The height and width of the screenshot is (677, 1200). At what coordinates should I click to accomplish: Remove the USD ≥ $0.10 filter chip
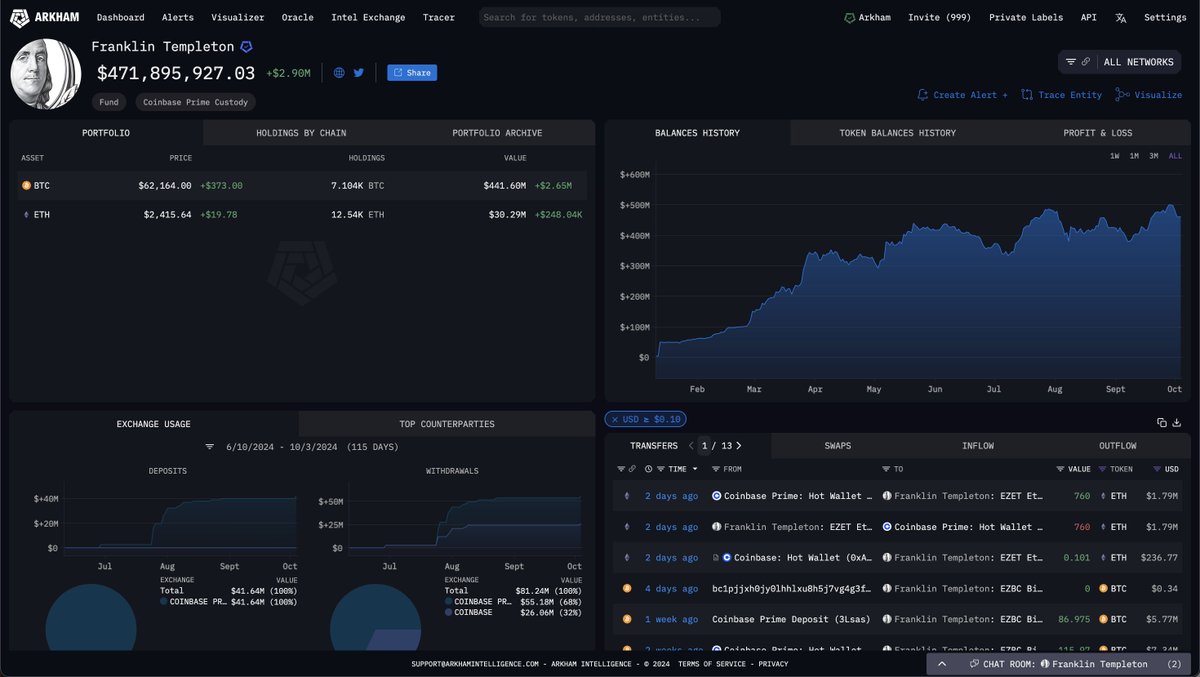(615, 419)
